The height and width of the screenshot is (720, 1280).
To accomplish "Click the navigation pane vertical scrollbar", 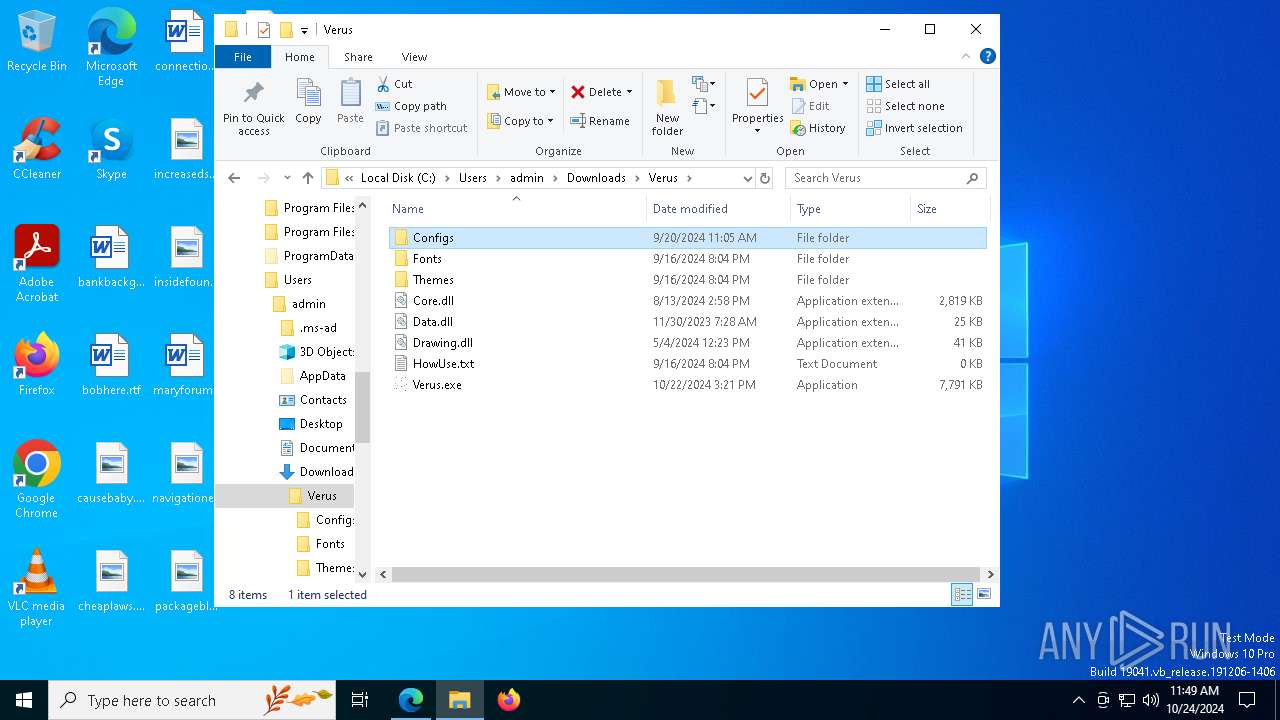I will tap(362, 407).
